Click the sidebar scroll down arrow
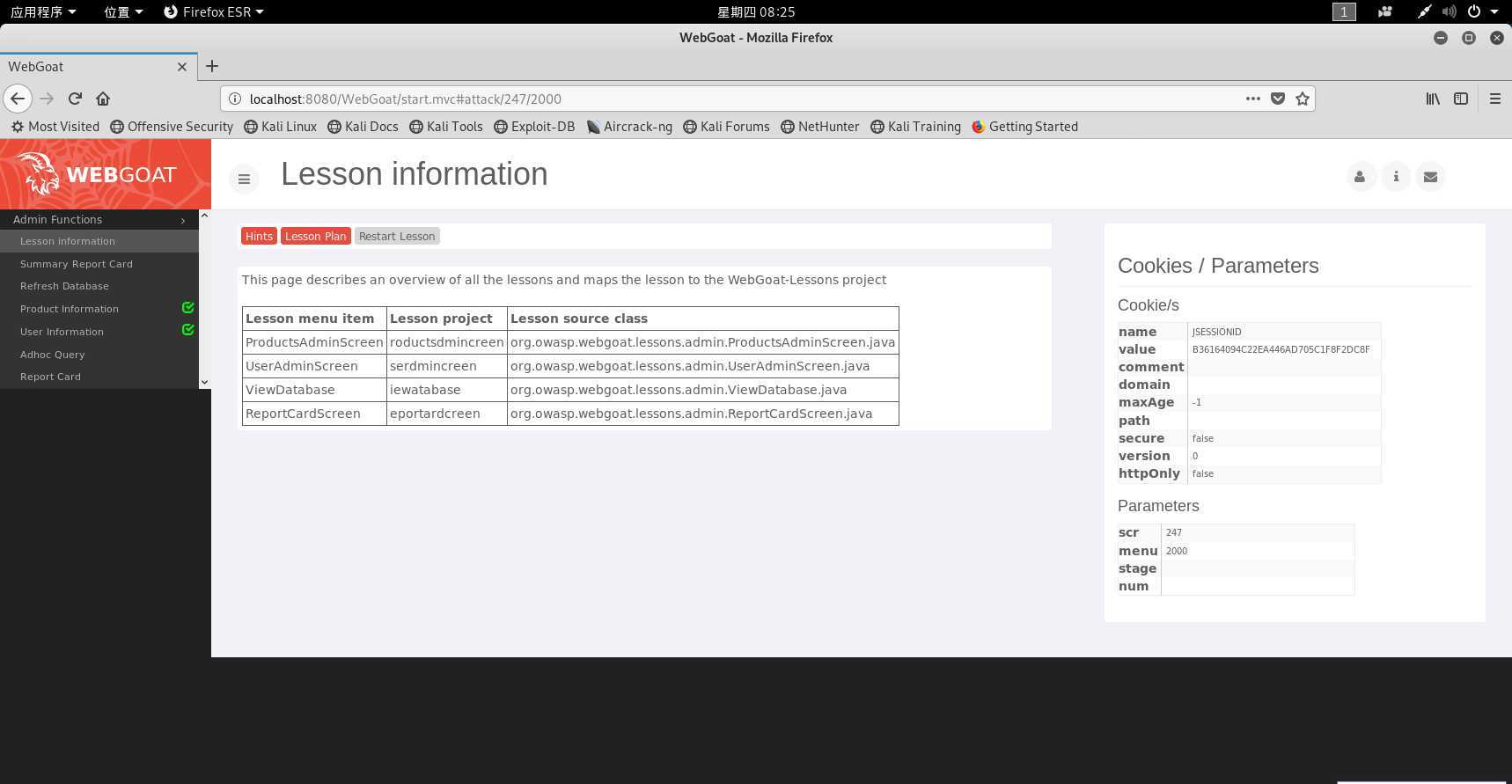Image resolution: width=1512 pixels, height=784 pixels. click(204, 382)
